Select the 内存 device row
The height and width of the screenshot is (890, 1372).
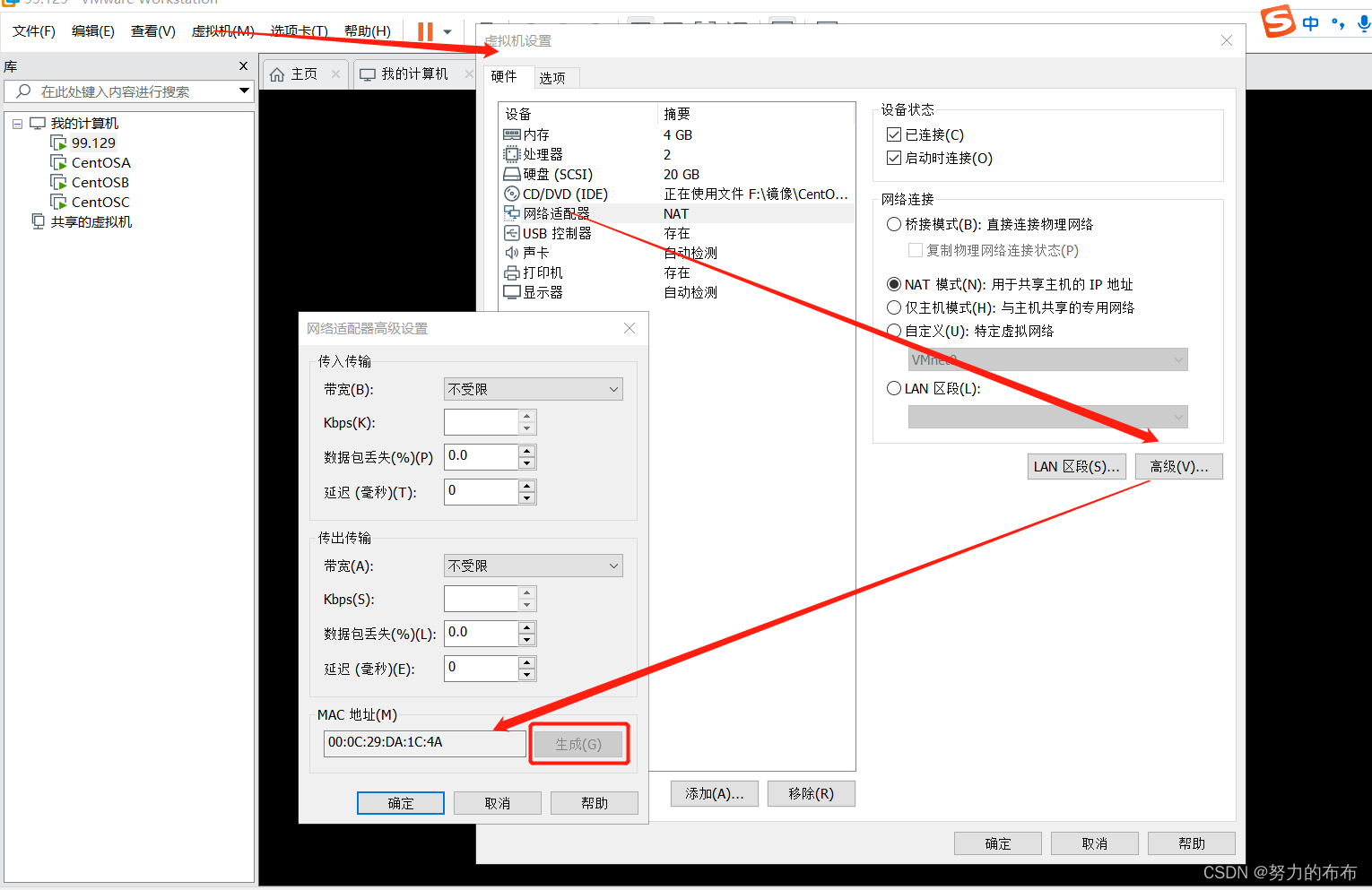676,134
